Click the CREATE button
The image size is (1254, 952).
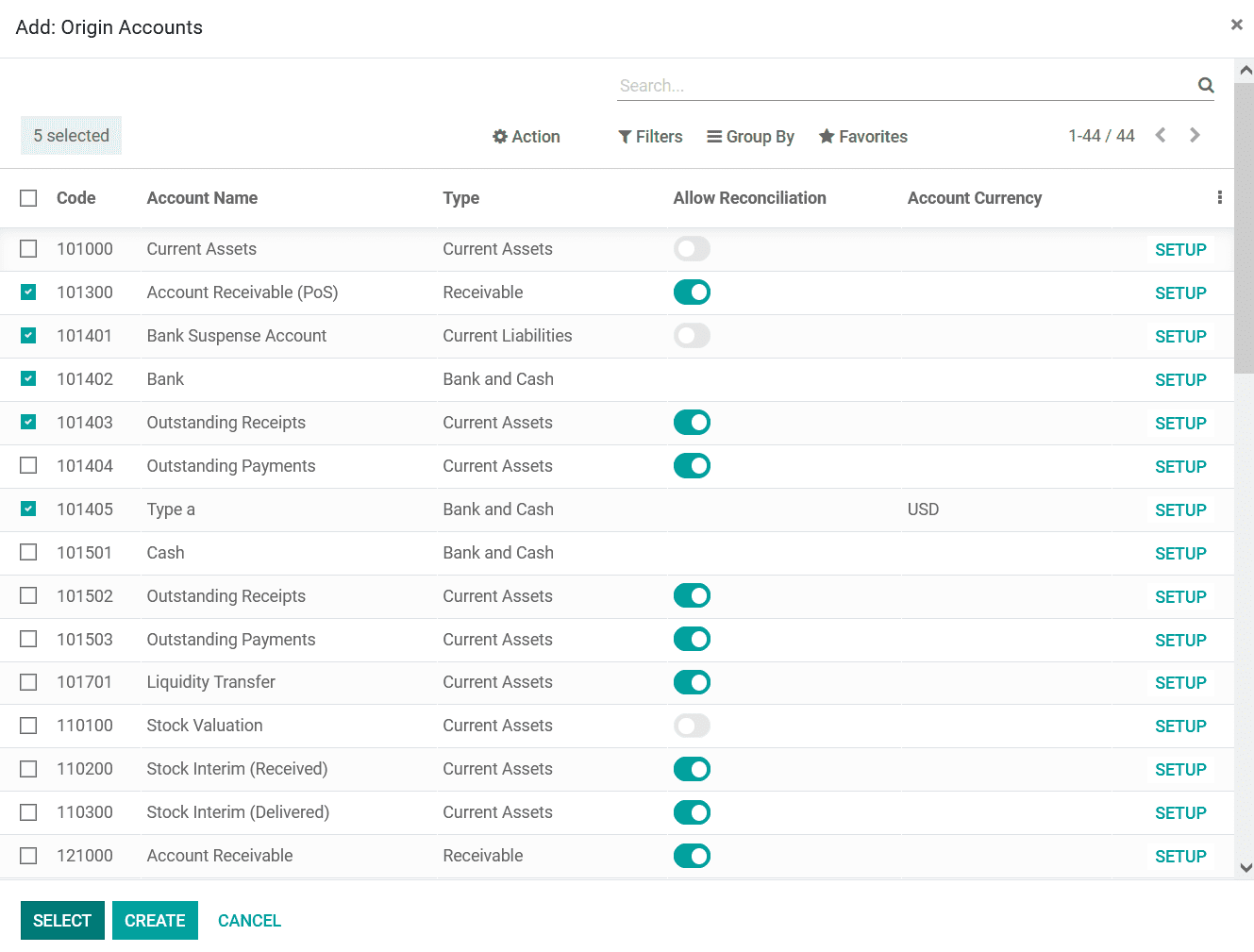[x=155, y=921]
